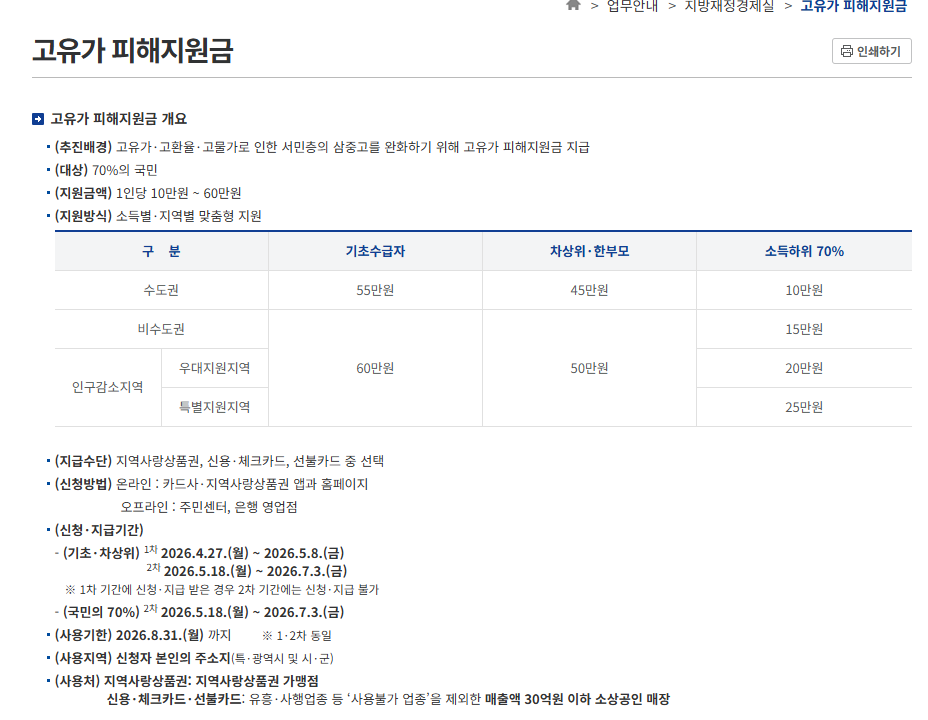Screen dimensions: 928x720
Task: Click the arrow icon beside 고유가 피해지원금 개요
Action: click(x=38, y=119)
